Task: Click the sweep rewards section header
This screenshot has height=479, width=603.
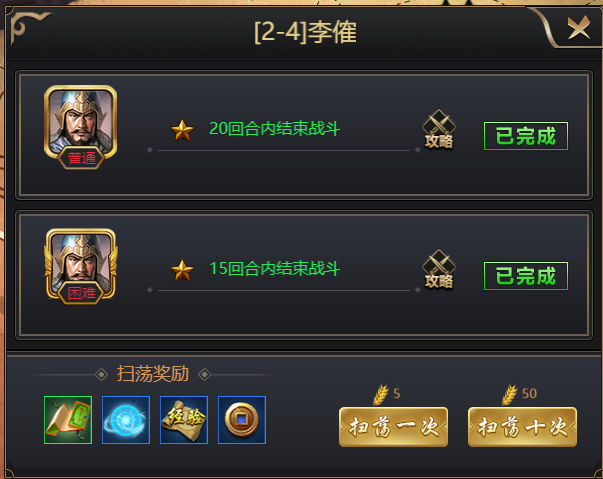Action: point(153,374)
